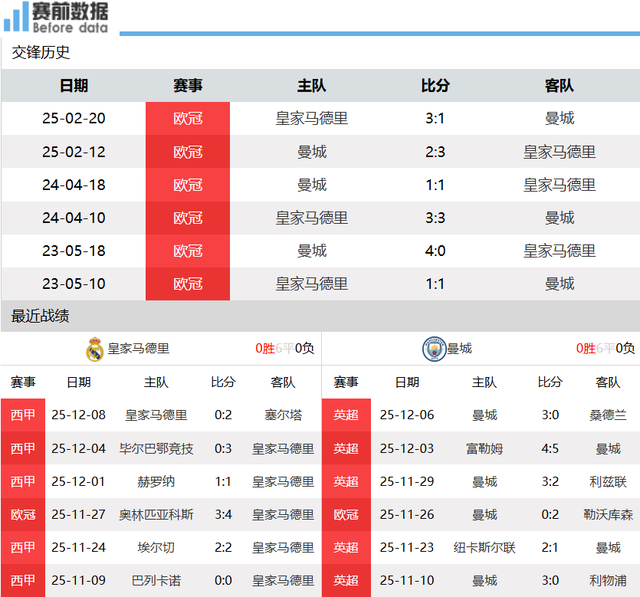Click the 2:1 score in the 25-11-23 row
The image size is (640, 597).
point(550,547)
